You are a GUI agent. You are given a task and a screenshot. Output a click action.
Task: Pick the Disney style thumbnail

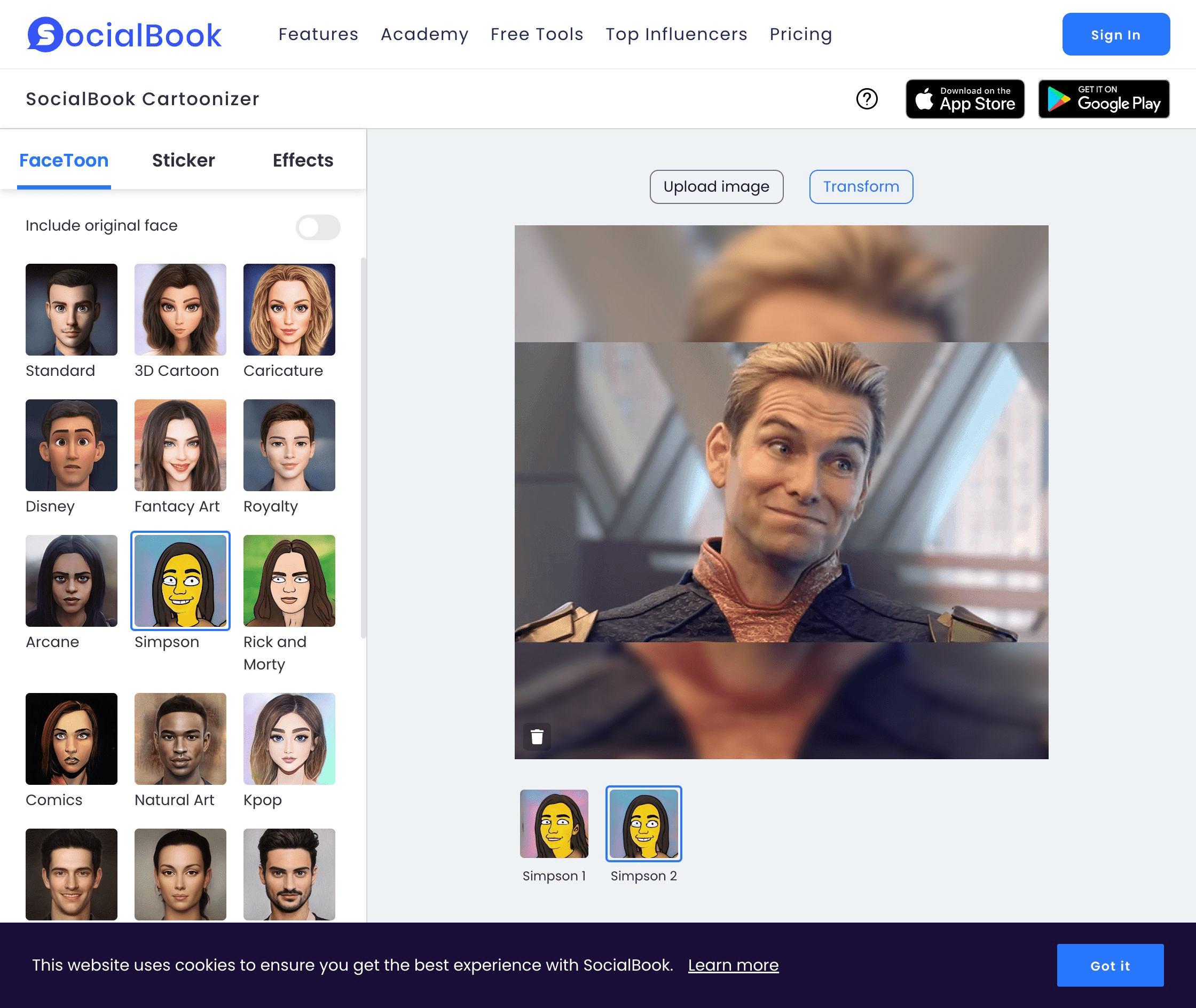(72, 445)
